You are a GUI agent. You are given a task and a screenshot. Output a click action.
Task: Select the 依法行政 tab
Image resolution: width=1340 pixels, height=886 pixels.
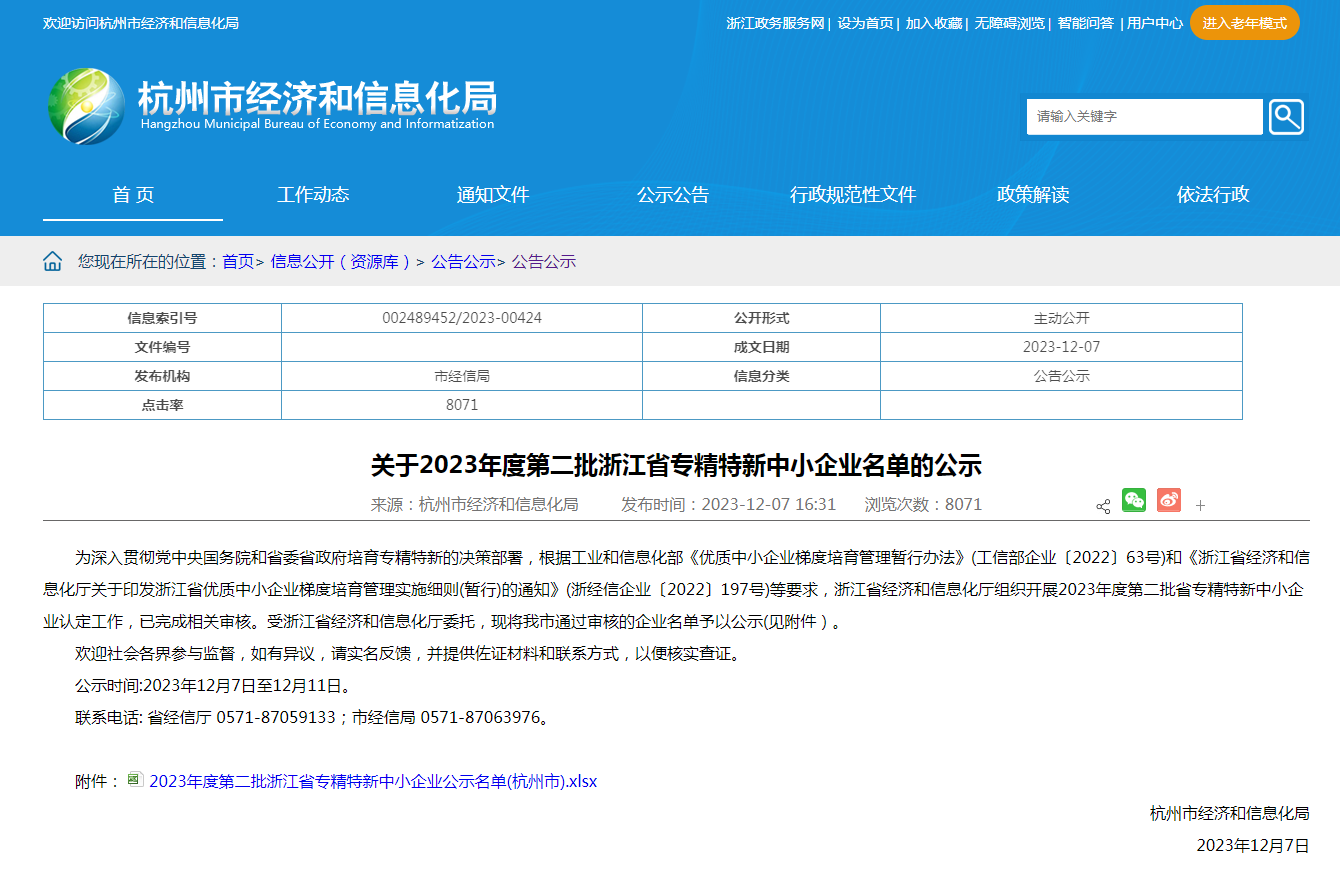1211,195
